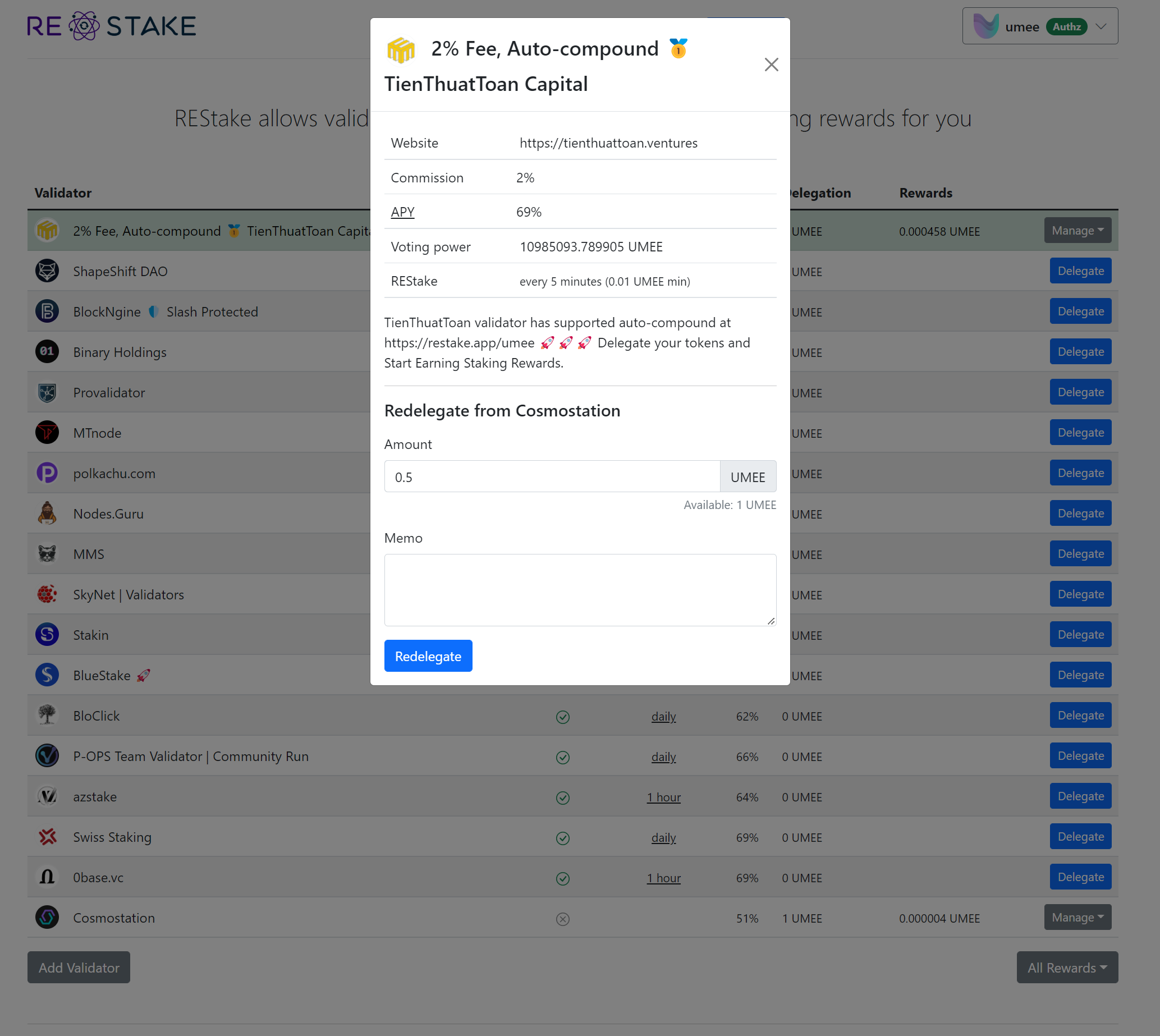Click the azstake REStake enabled checkmark
This screenshot has height=1036, width=1160.
click(562, 797)
